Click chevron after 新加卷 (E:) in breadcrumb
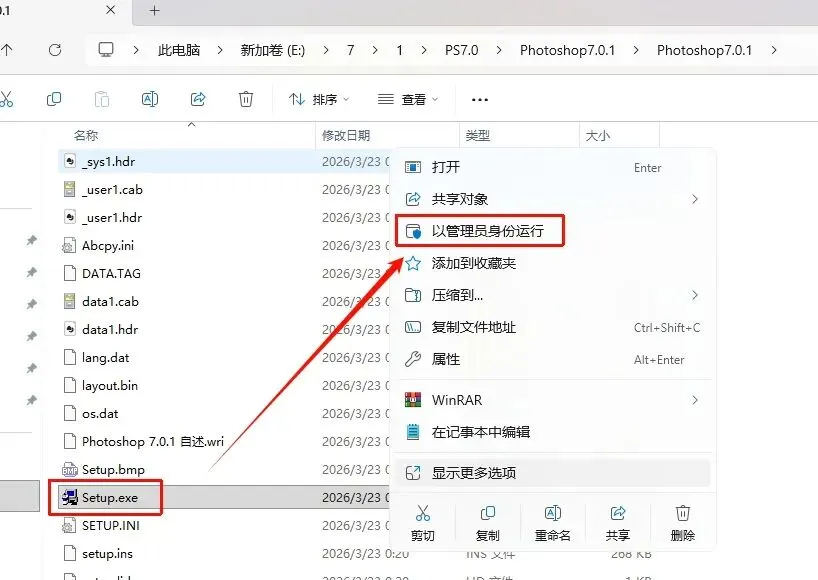The image size is (818, 580). point(326,50)
